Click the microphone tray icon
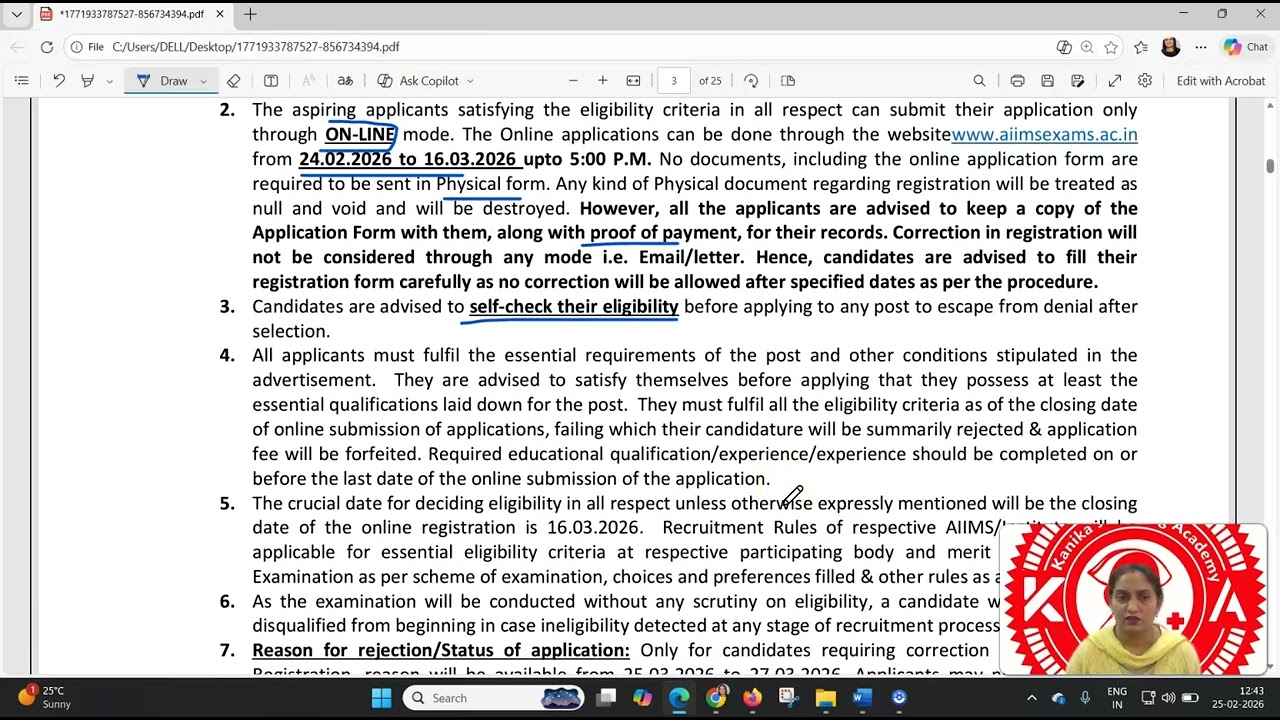This screenshot has width=1280, height=720. [x=1085, y=698]
